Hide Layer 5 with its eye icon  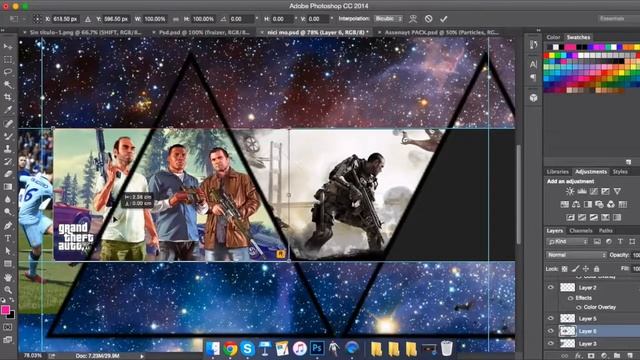click(x=551, y=318)
